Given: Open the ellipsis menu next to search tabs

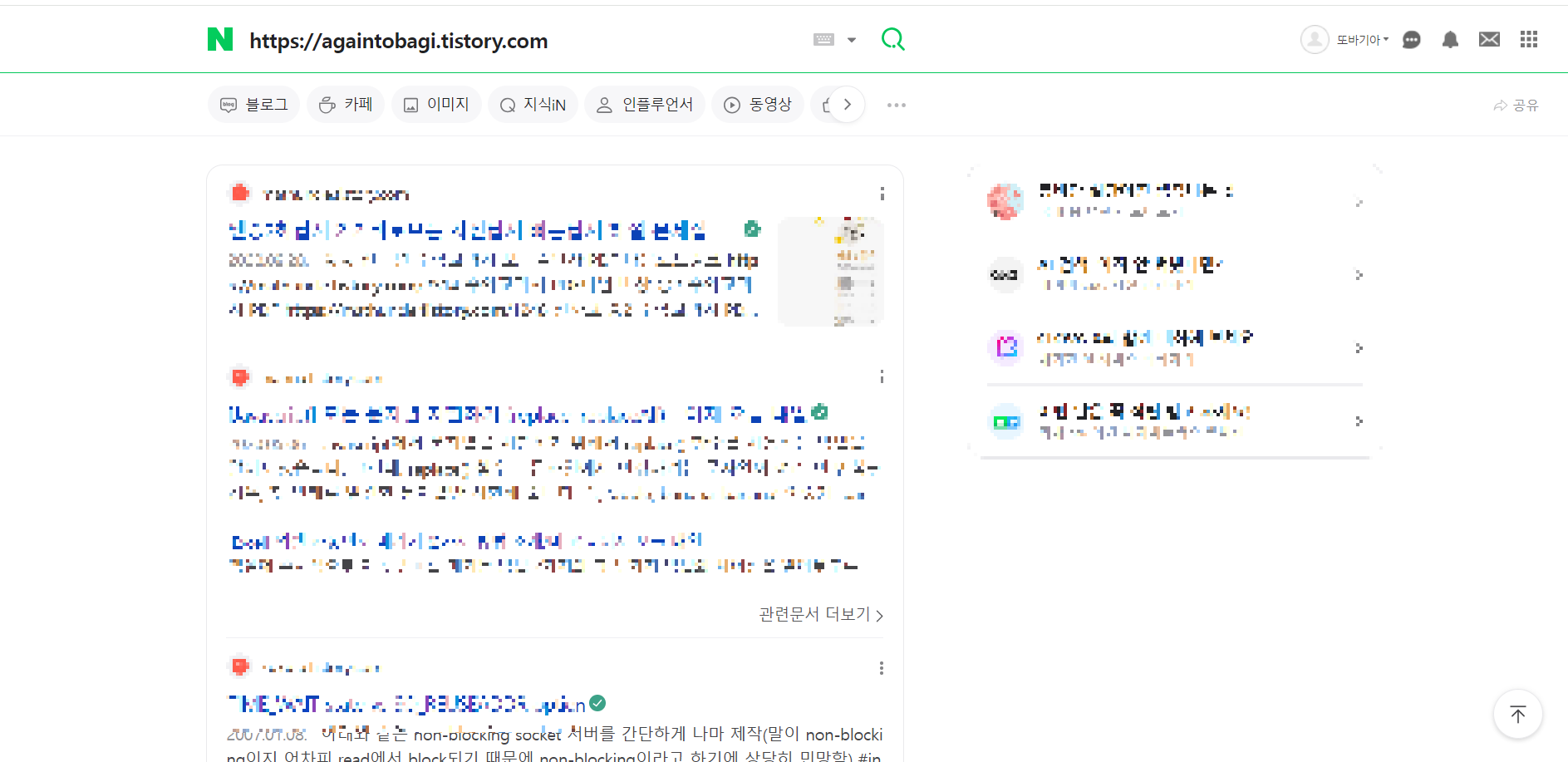Looking at the screenshot, I should pyautogui.click(x=896, y=105).
